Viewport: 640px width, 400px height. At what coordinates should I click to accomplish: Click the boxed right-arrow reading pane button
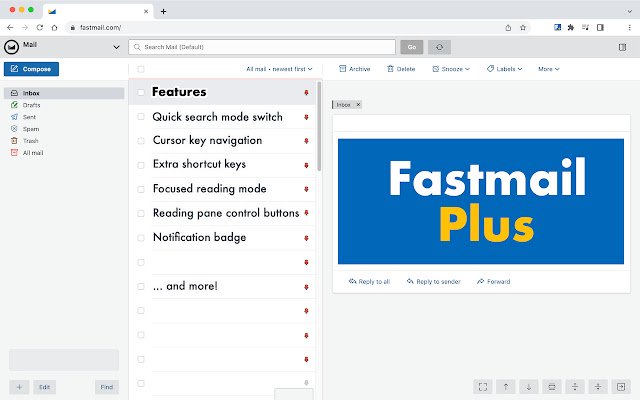pos(621,387)
